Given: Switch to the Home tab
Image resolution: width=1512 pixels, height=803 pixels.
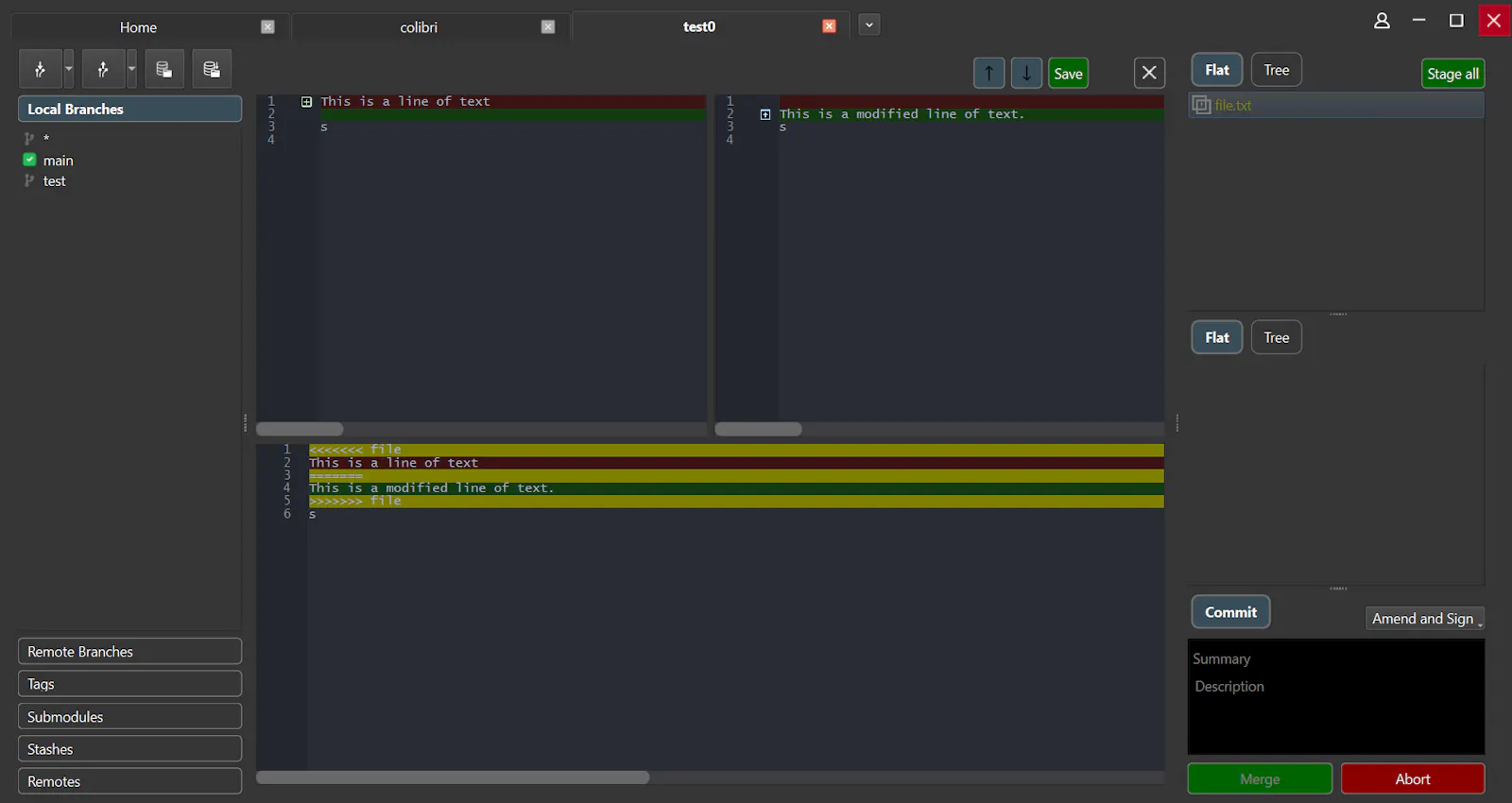Looking at the screenshot, I should 138,27.
